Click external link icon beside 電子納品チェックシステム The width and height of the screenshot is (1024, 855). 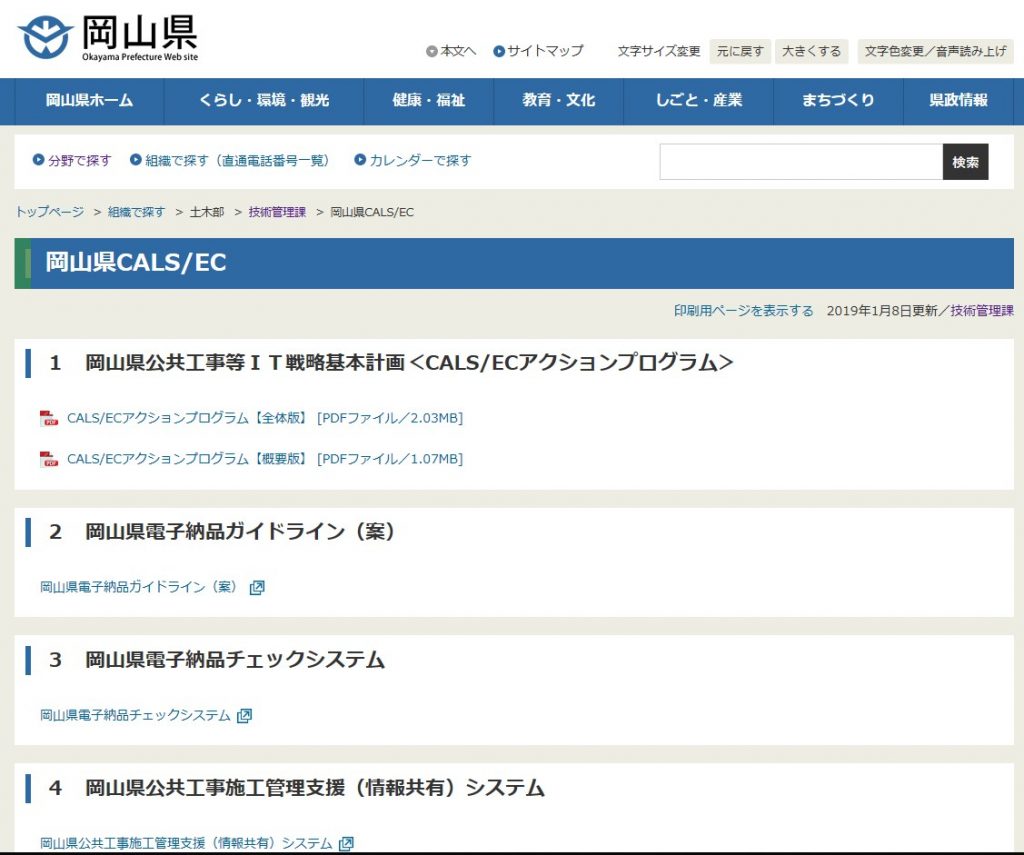click(x=244, y=715)
